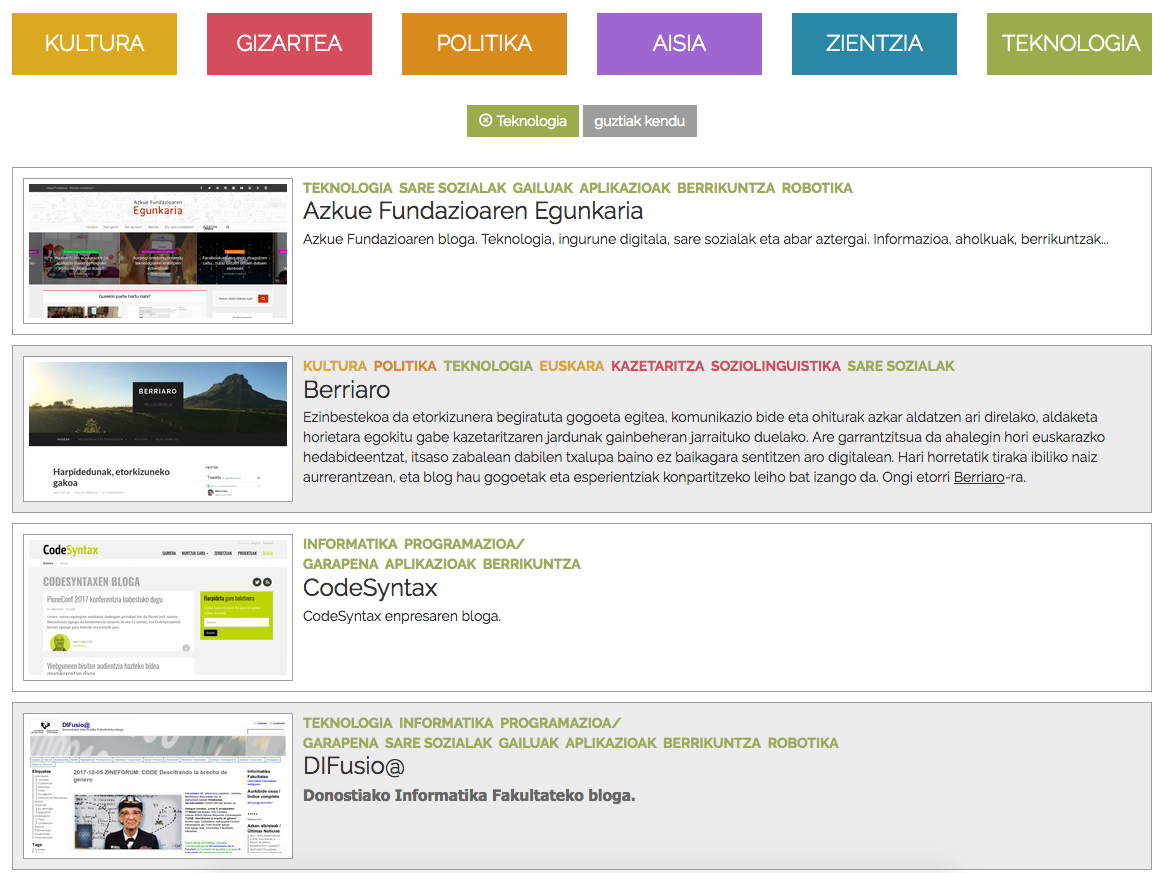The width and height of the screenshot is (1159, 873).
Task: Open the AISIA category
Action: pos(679,44)
